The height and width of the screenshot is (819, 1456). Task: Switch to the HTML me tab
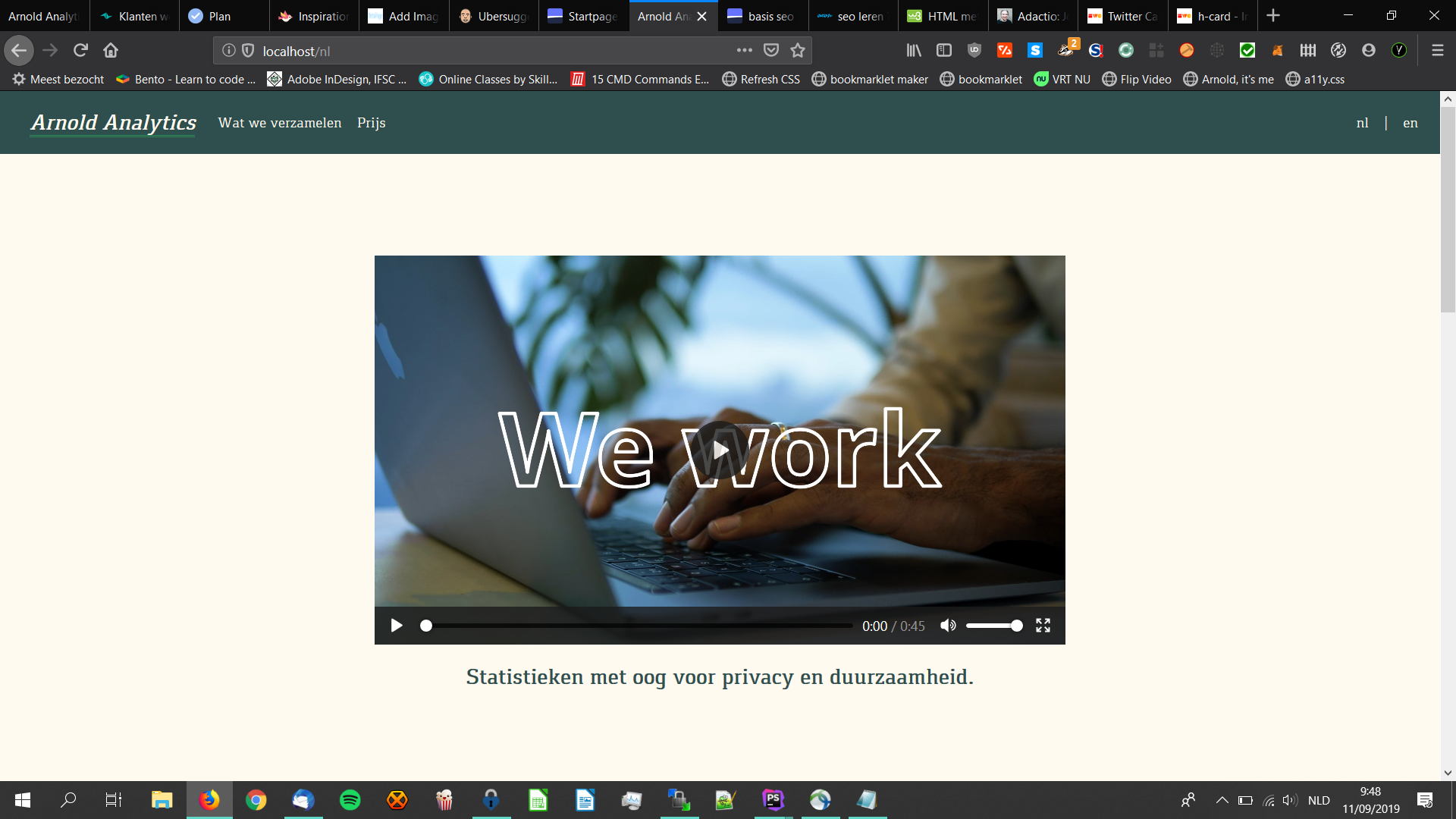(943, 16)
